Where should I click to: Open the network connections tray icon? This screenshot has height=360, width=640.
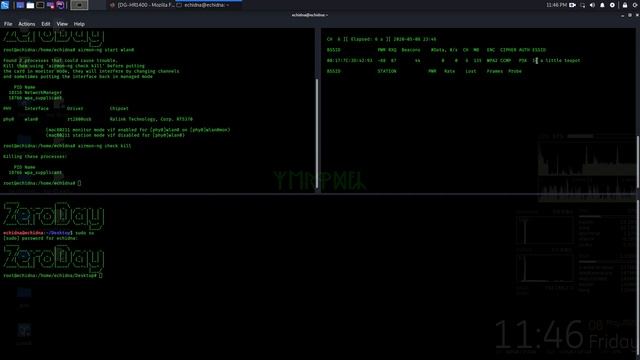click(582, 5)
